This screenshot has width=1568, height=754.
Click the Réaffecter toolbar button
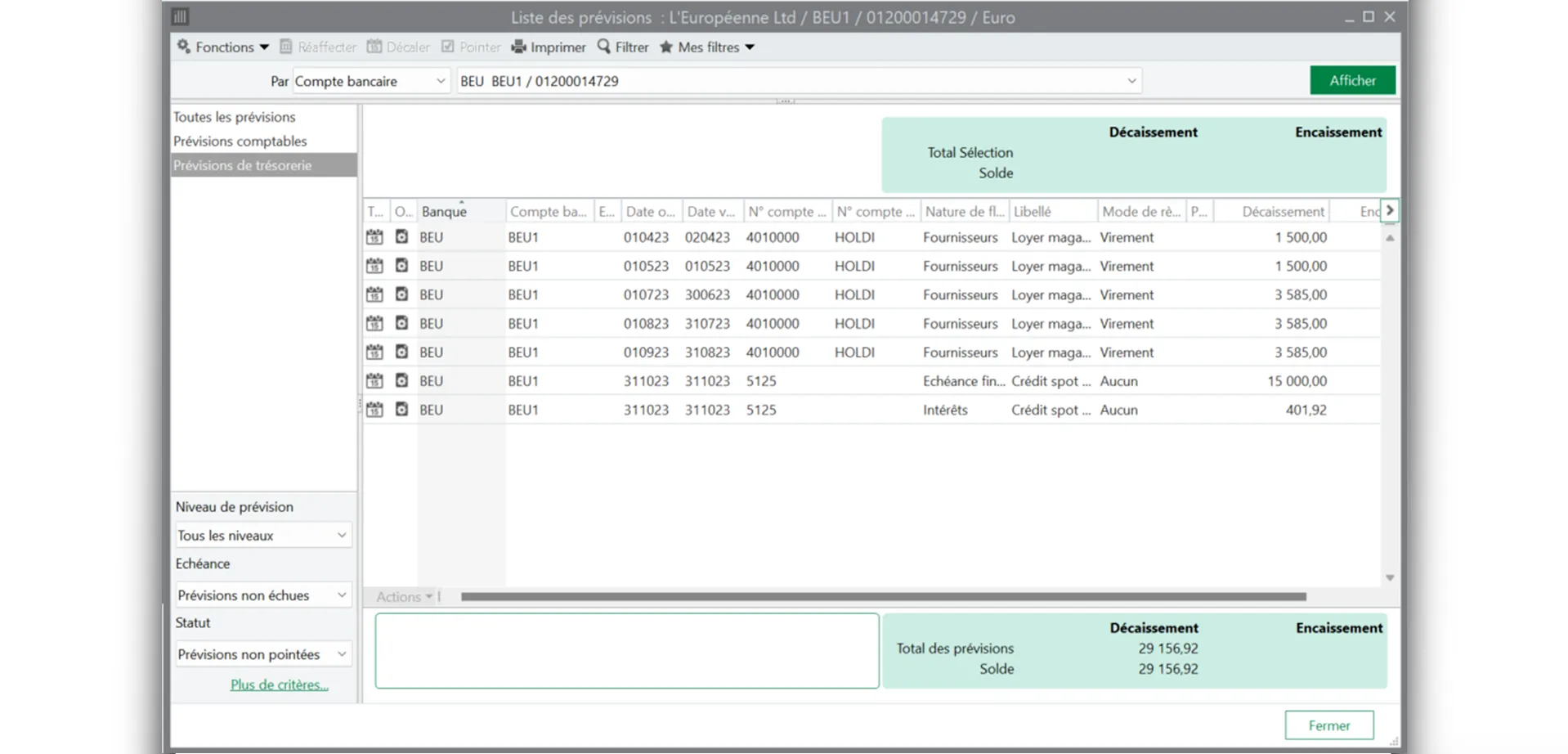point(318,47)
